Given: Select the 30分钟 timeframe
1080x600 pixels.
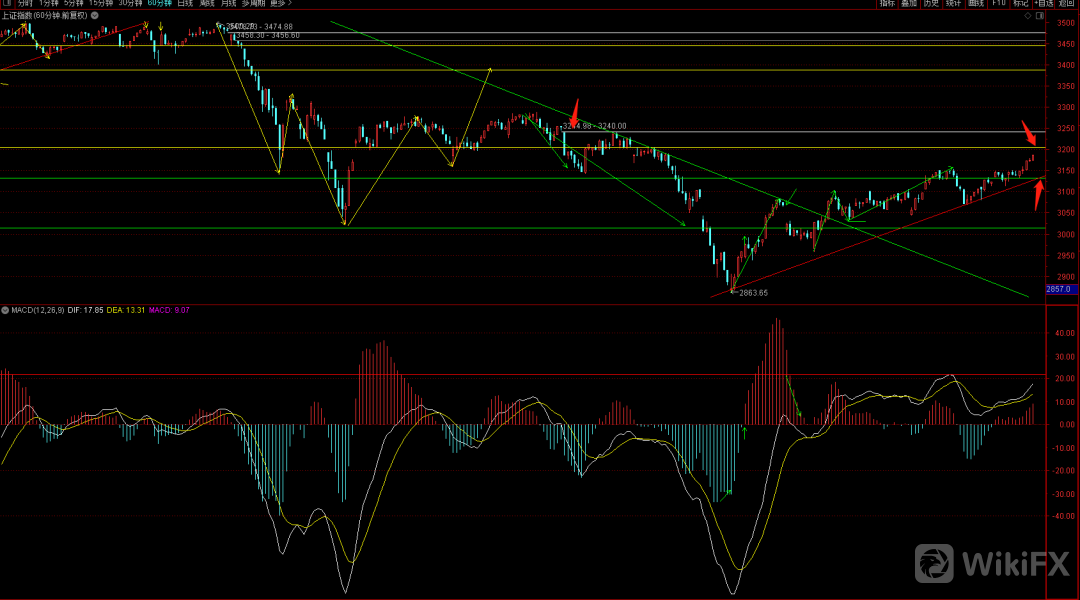Looking at the screenshot, I should pyautogui.click(x=130, y=4).
